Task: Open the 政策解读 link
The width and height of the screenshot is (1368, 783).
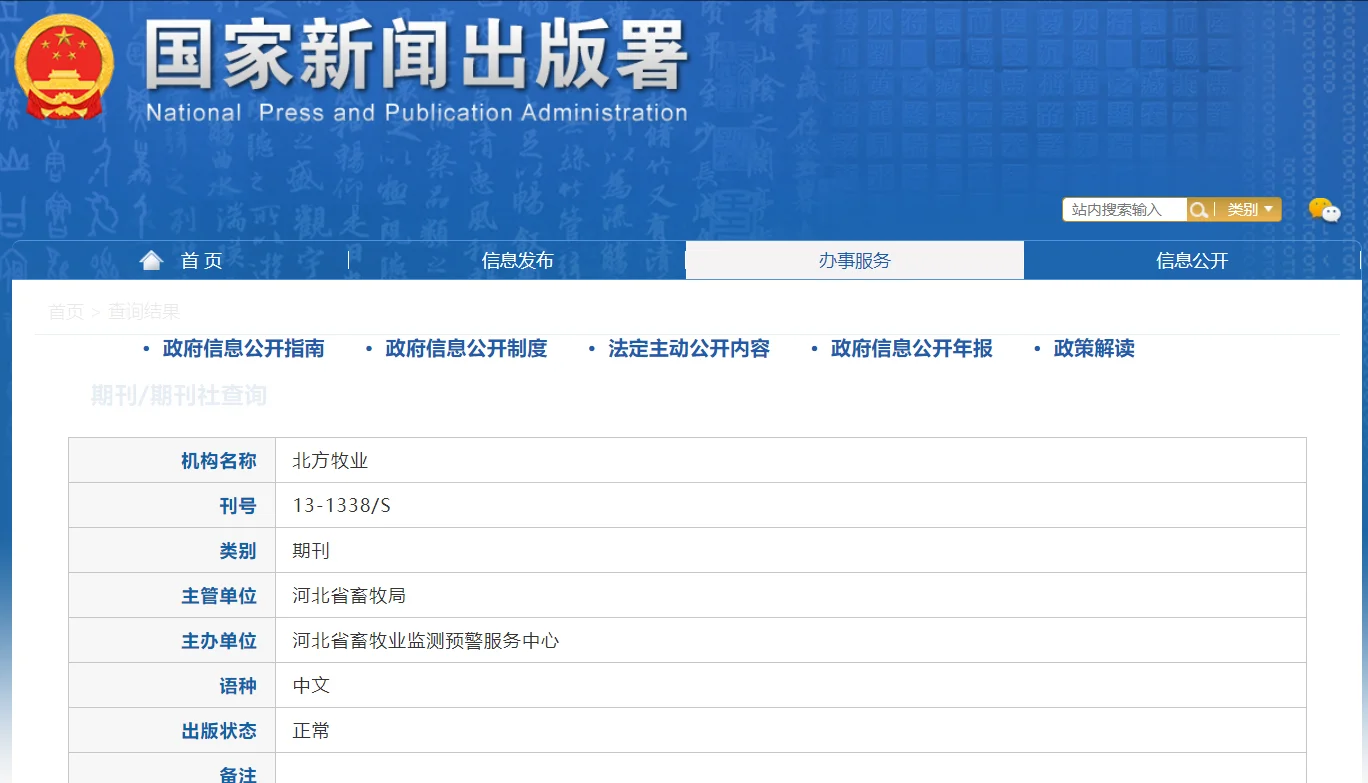Action: coord(1091,349)
